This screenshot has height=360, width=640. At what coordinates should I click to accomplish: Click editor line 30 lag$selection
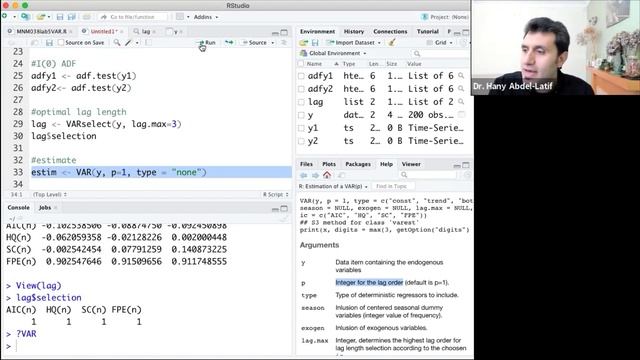pos(64,136)
